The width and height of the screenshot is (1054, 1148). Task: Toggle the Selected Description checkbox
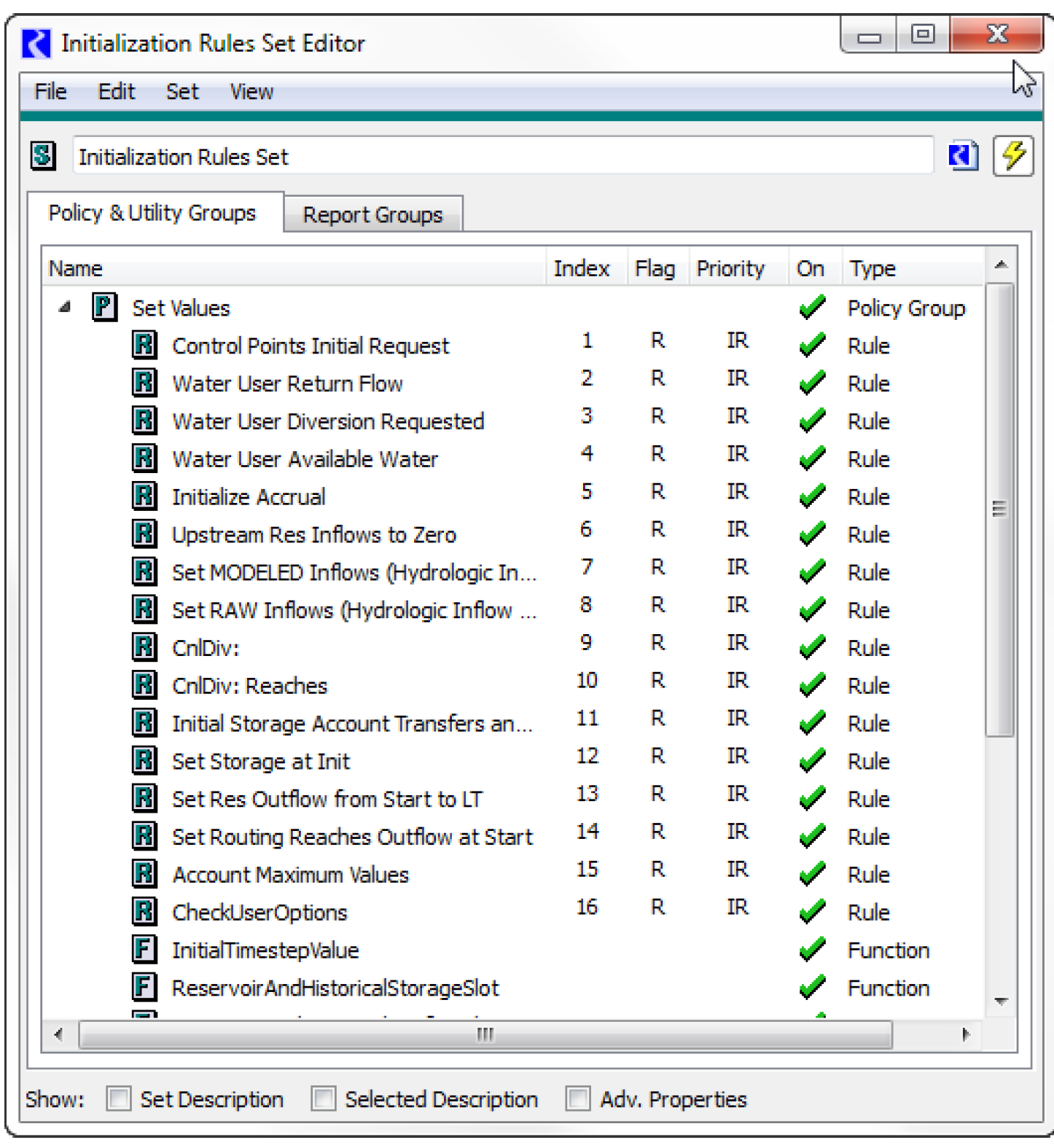pos(324,1098)
